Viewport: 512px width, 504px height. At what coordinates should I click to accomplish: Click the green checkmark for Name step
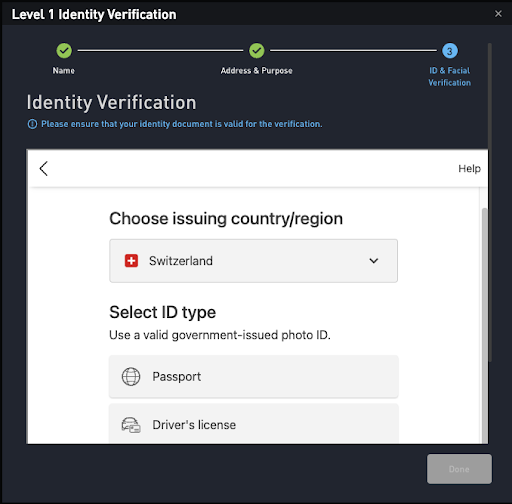[x=64, y=51]
